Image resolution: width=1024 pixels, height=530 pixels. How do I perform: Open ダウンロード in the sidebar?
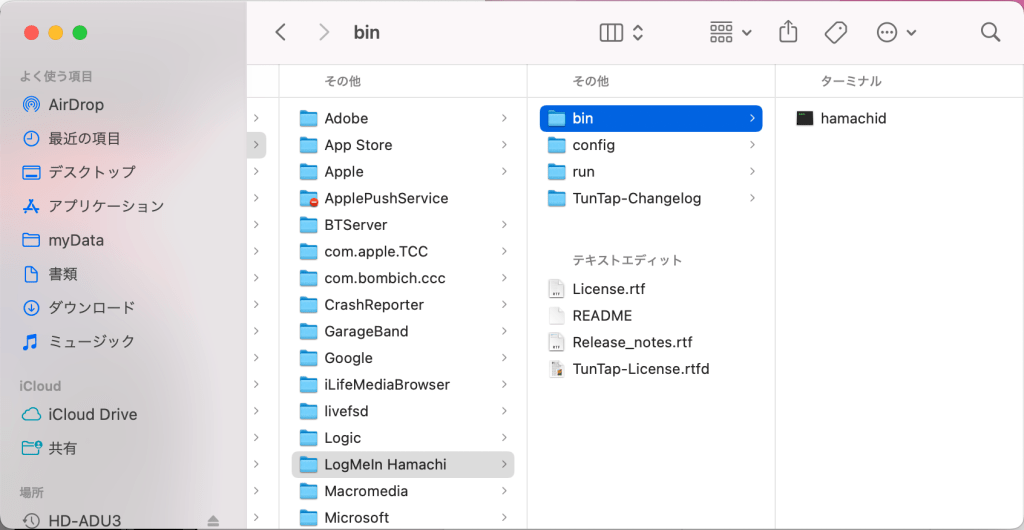[91, 308]
